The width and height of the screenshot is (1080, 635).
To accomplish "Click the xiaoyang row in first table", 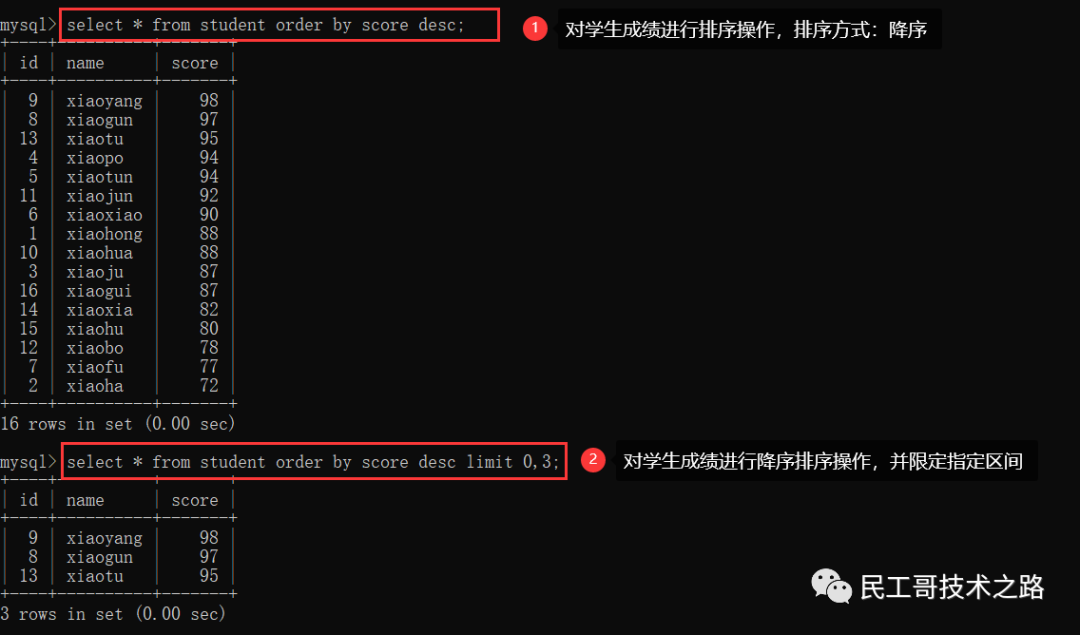I will pyautogui.click(x=118, y=101).
